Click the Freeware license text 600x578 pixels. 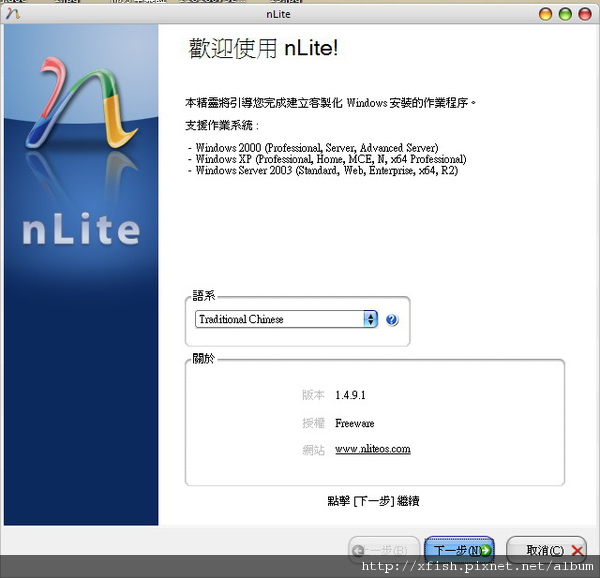coord(354,423)
